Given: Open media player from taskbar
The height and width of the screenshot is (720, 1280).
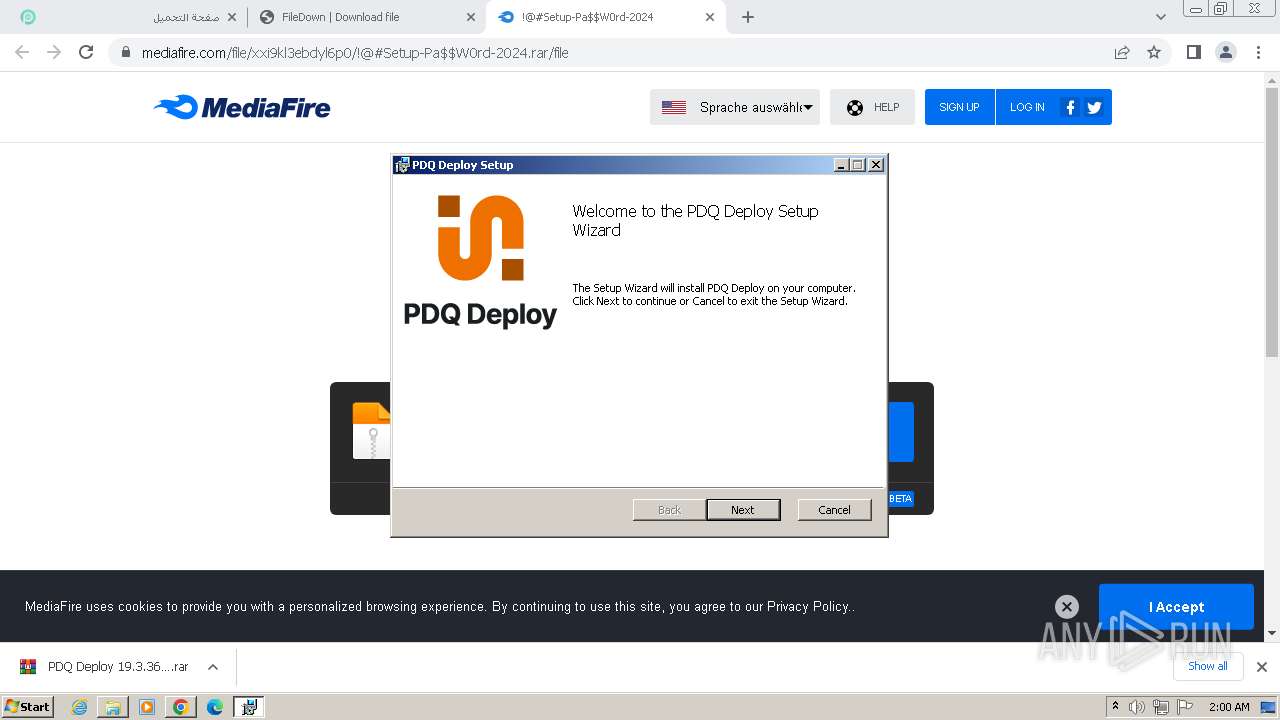Looking at the screenshot, I should pos(147,707).
